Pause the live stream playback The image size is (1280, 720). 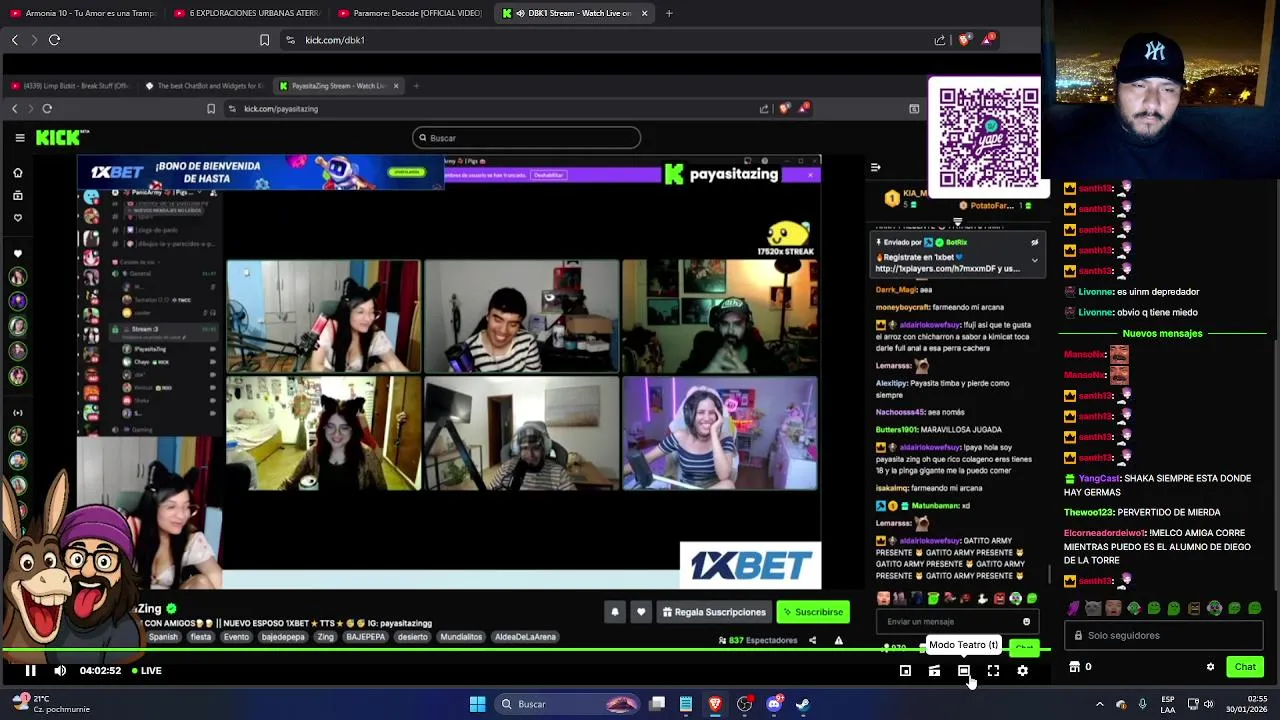point(30,671)
